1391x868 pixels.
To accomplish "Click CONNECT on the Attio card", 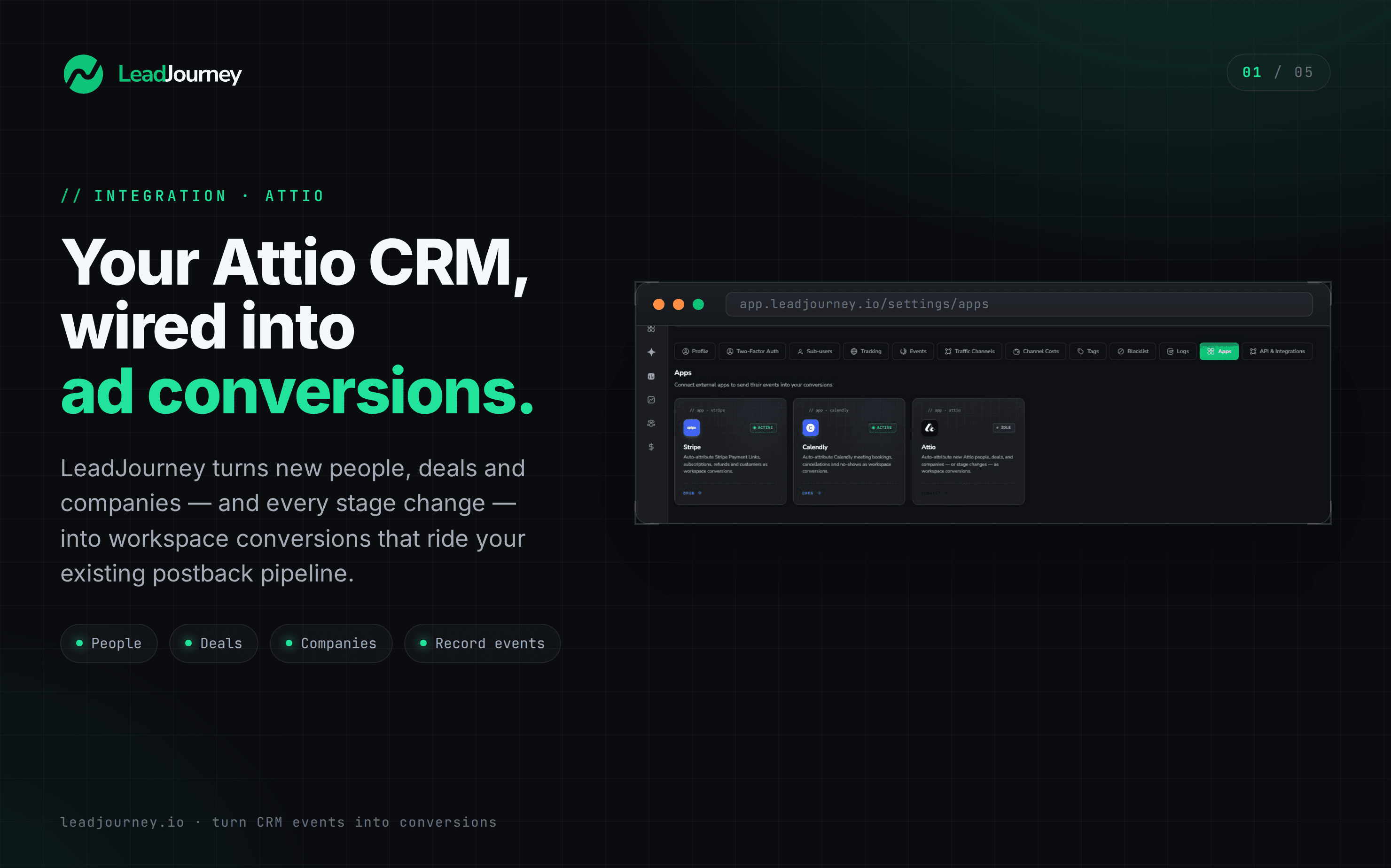I will click(x=934, y=493).
